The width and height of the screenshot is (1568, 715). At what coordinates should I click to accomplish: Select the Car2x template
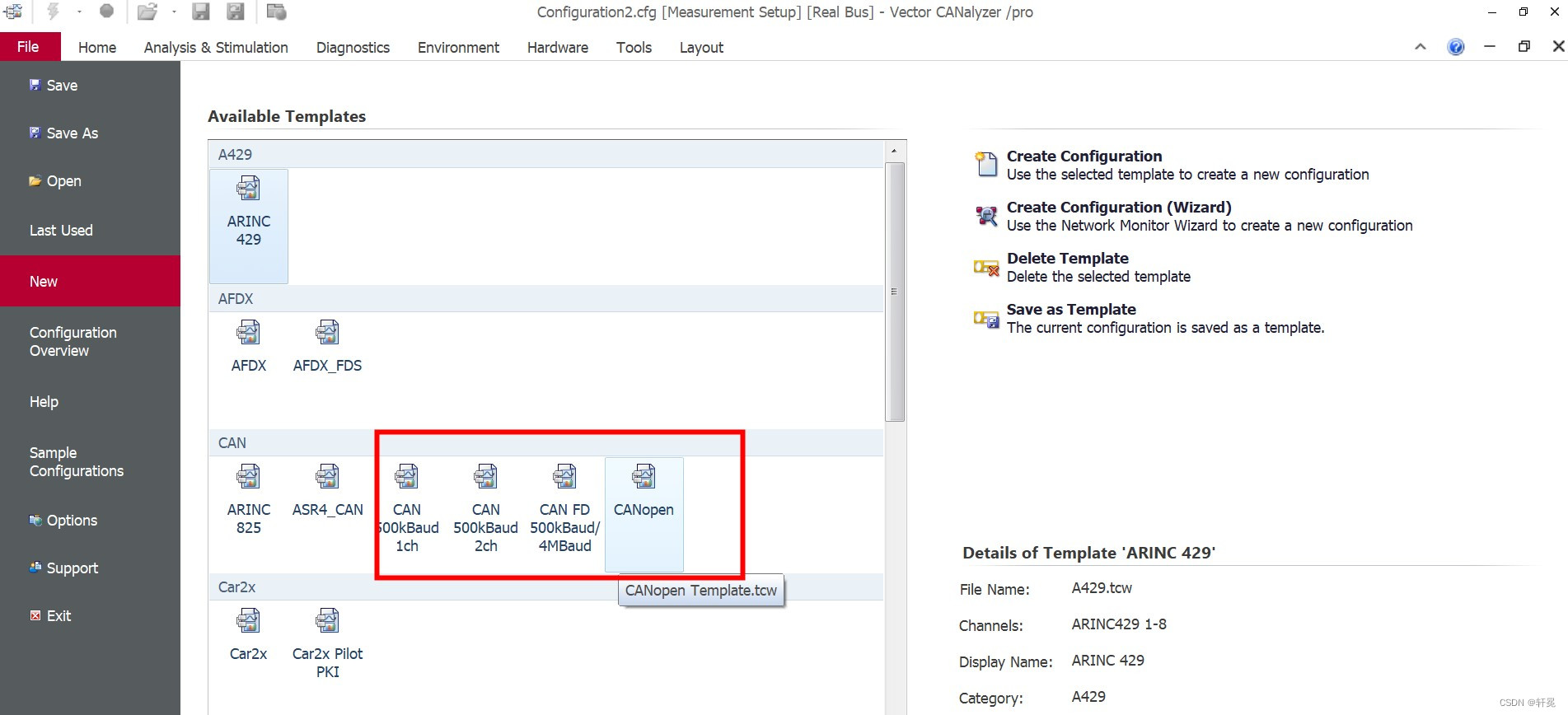coord(249,634)
